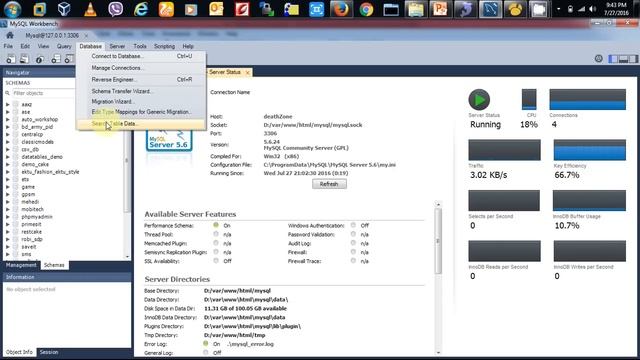Expand the auto_workshop schema
Image resolution: width=640 pixels, height=360 pixels.
click(8, 120)
